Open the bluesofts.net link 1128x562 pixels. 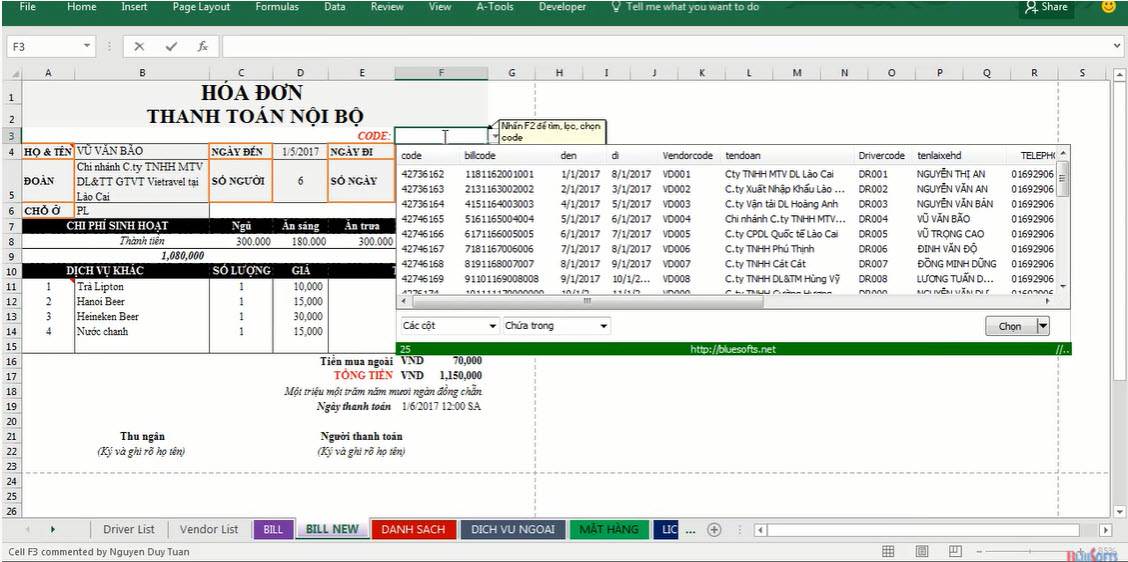(732, 349)
